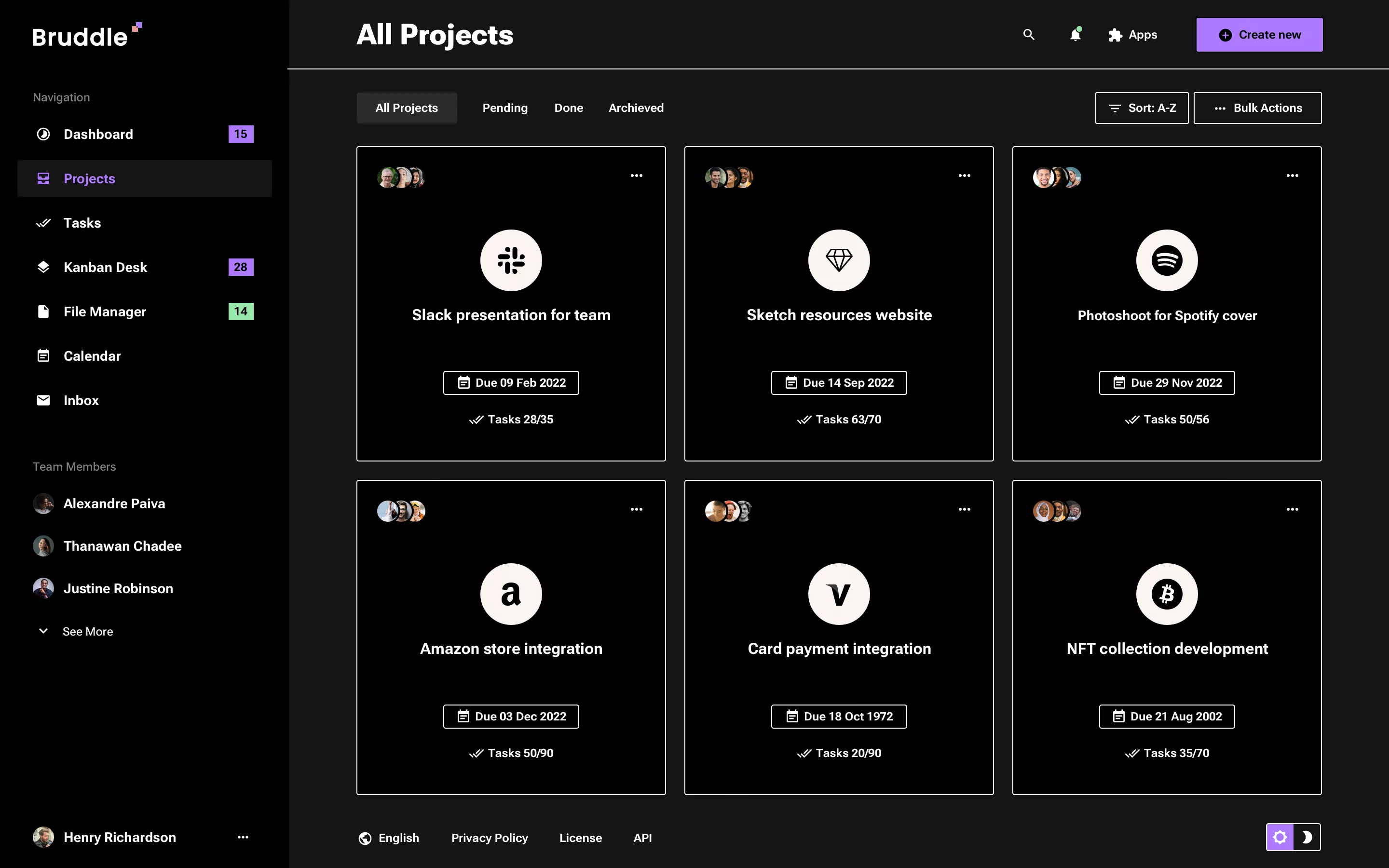Click the settings gear in bottom corner
The width and height of the screenshot is (1389, 868).
click(x=1281, y=837)
